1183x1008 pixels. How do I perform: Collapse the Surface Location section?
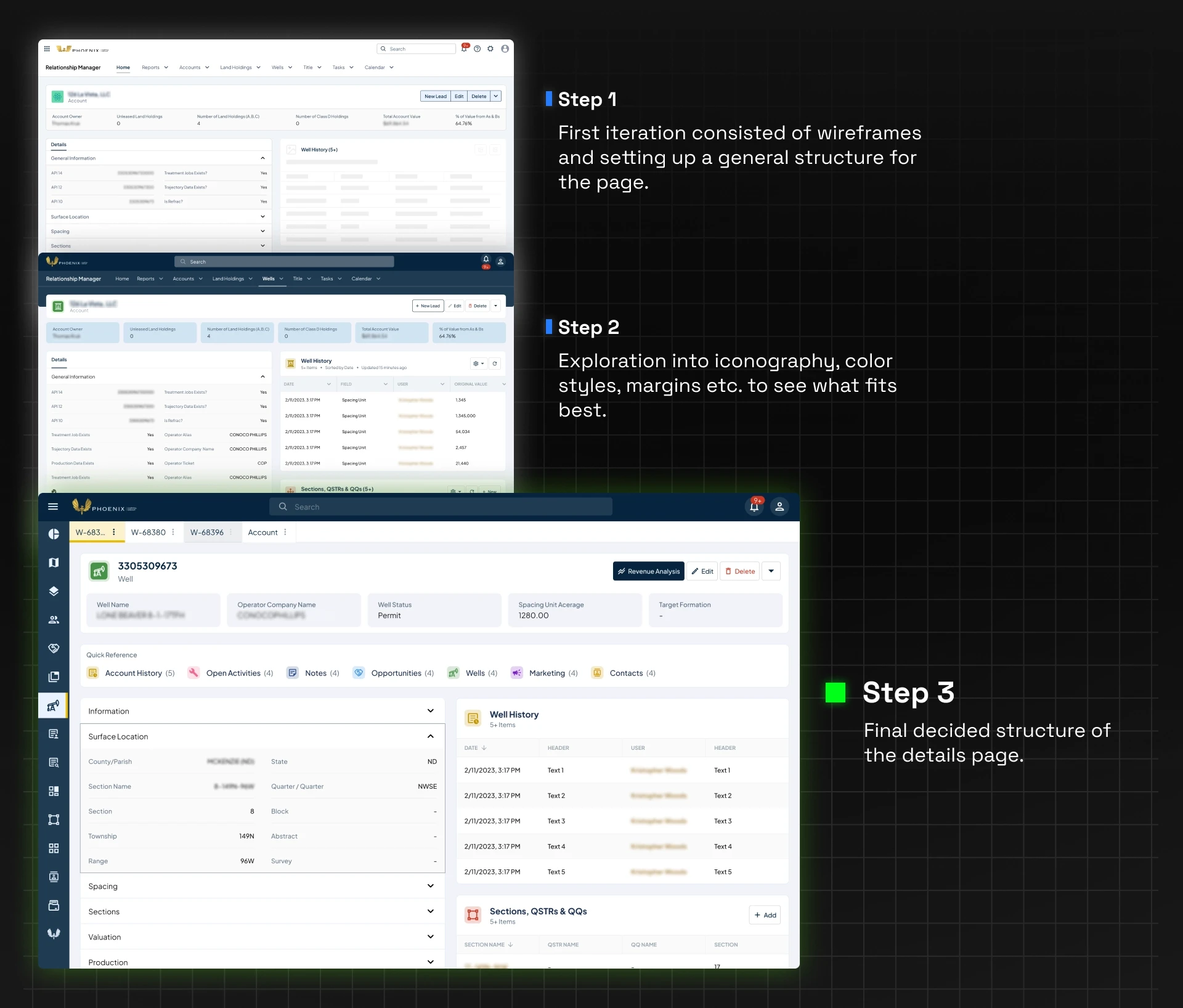click(x=262, y=736)
